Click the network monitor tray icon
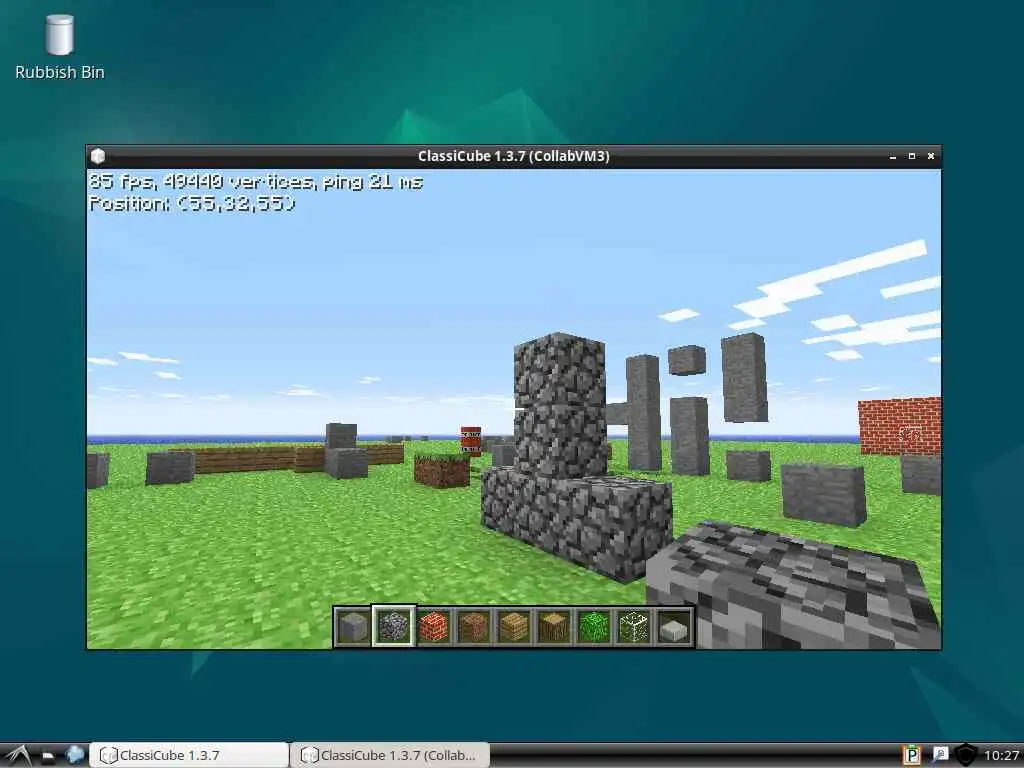 [x=940, y=755]
